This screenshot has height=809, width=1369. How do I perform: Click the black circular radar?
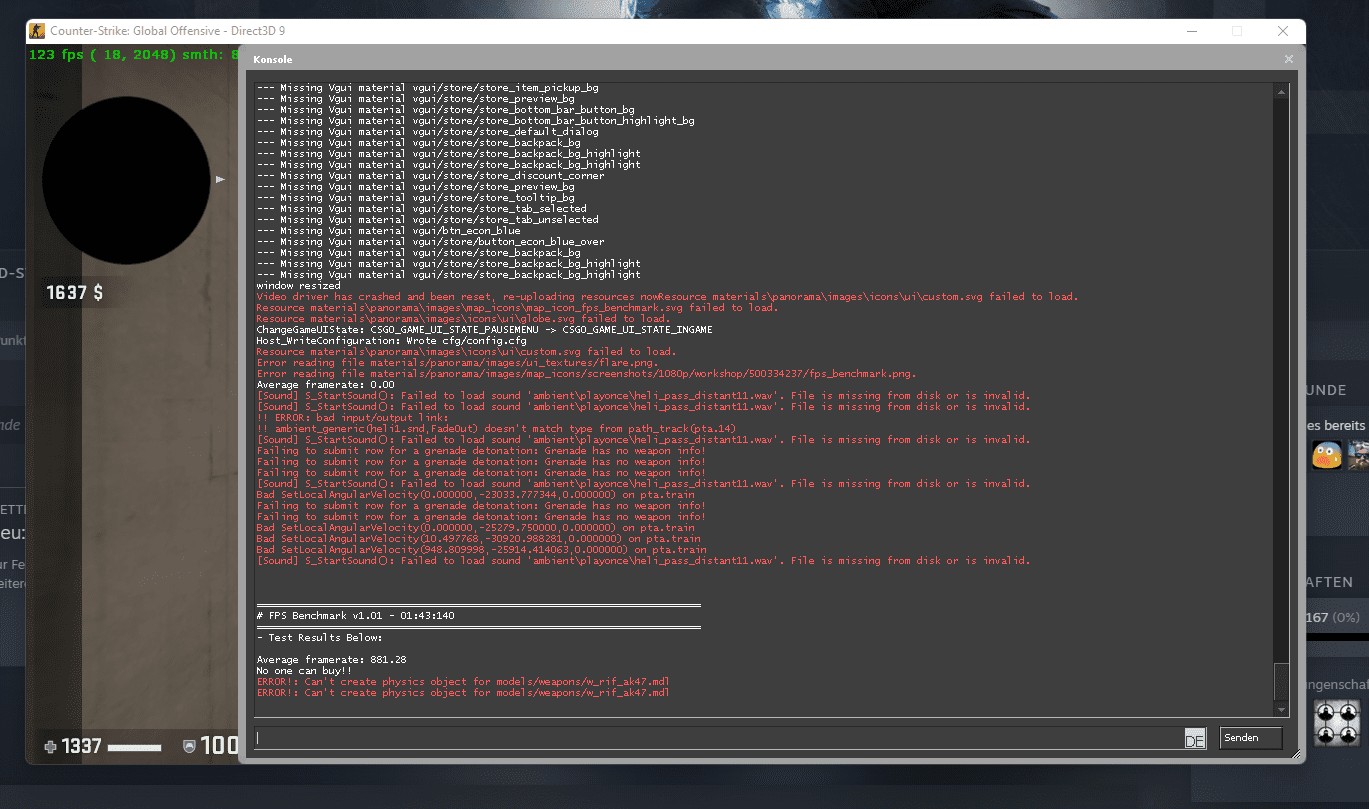(126, 179)
